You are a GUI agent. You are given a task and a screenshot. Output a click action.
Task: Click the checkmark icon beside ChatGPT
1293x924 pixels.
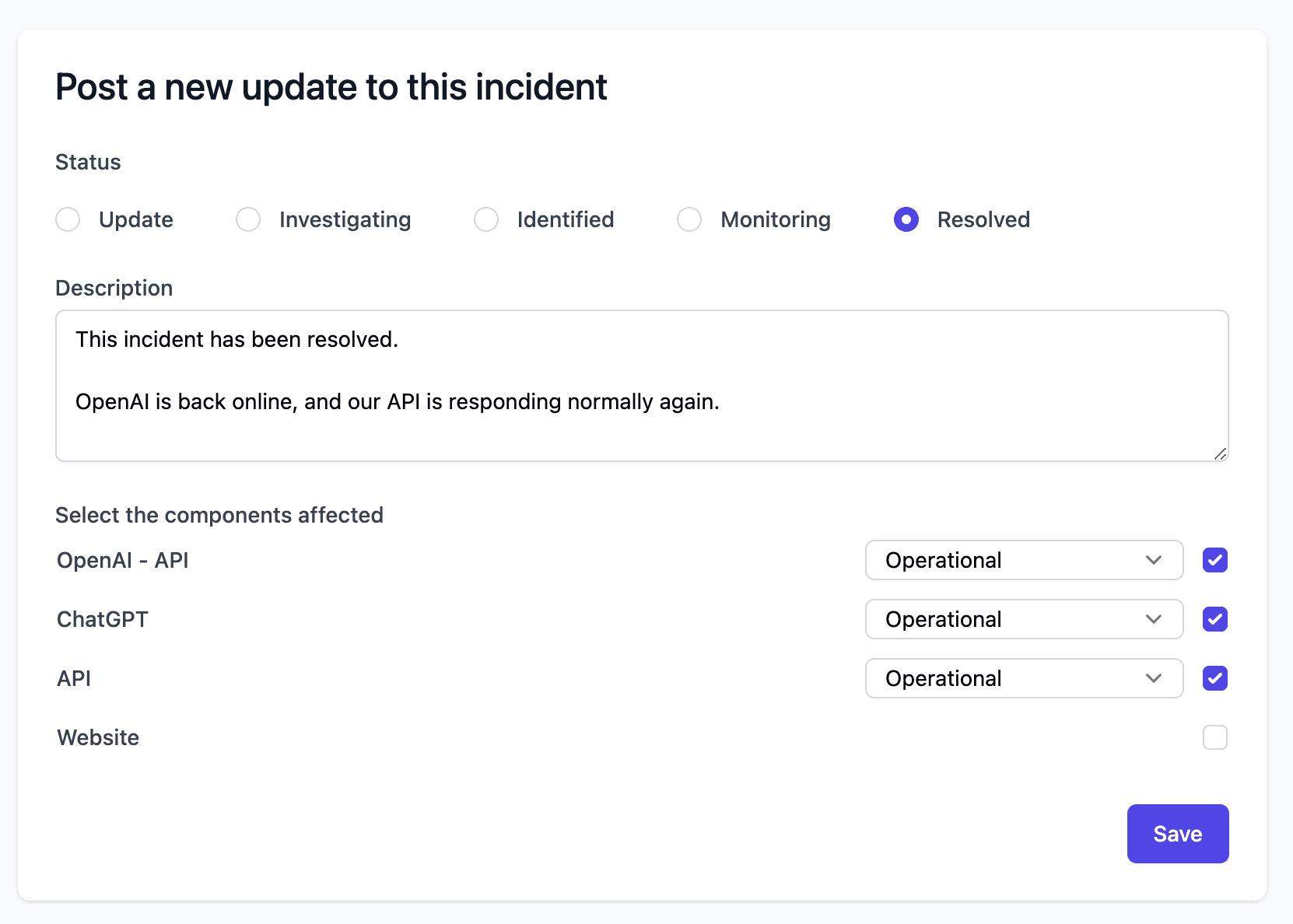point(1214,619)
